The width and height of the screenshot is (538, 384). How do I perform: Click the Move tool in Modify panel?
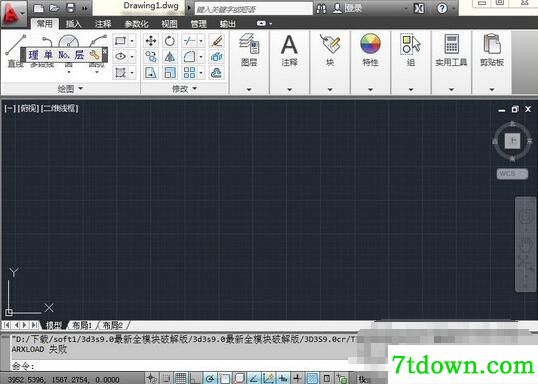pos(151,41)
